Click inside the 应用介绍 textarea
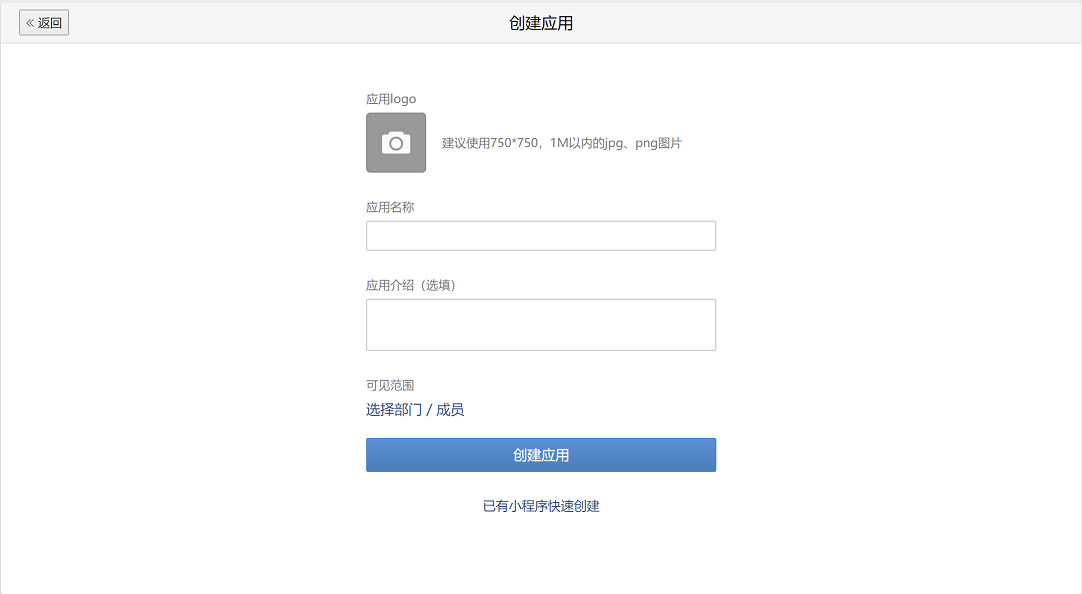The image size is (1082, 594). pos(541,325)
